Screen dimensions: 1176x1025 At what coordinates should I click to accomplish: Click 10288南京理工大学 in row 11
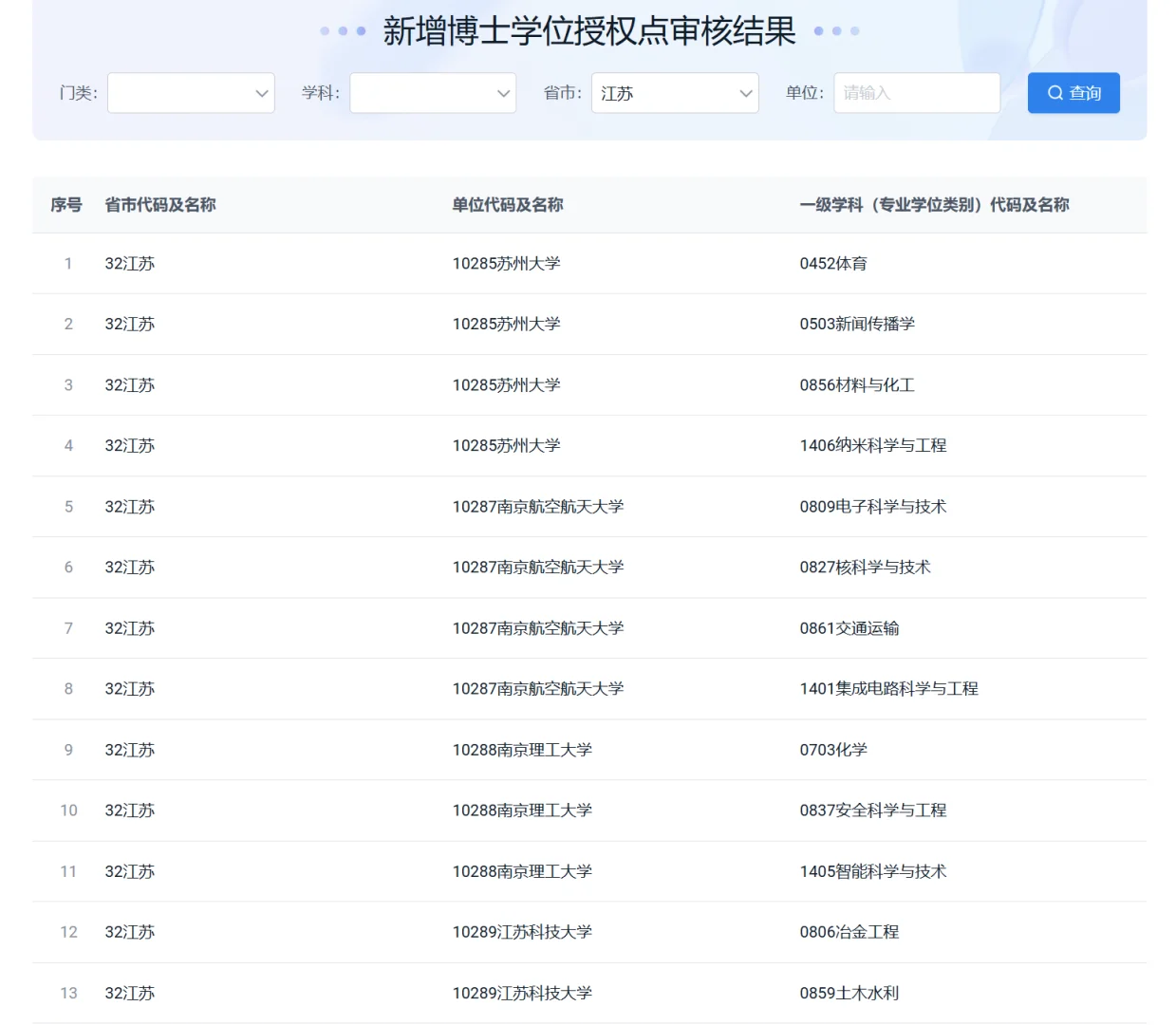[x=522, y=871]
